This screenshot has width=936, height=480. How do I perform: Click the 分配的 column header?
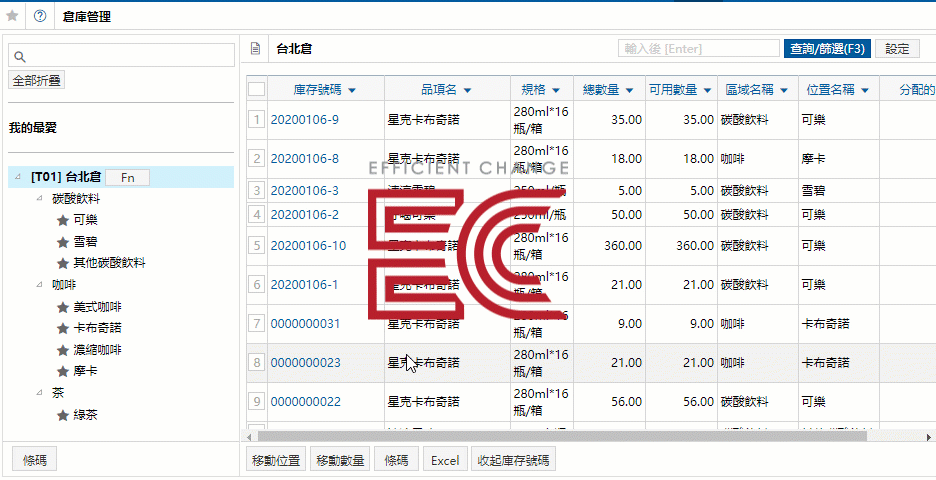tap(909, 90)
